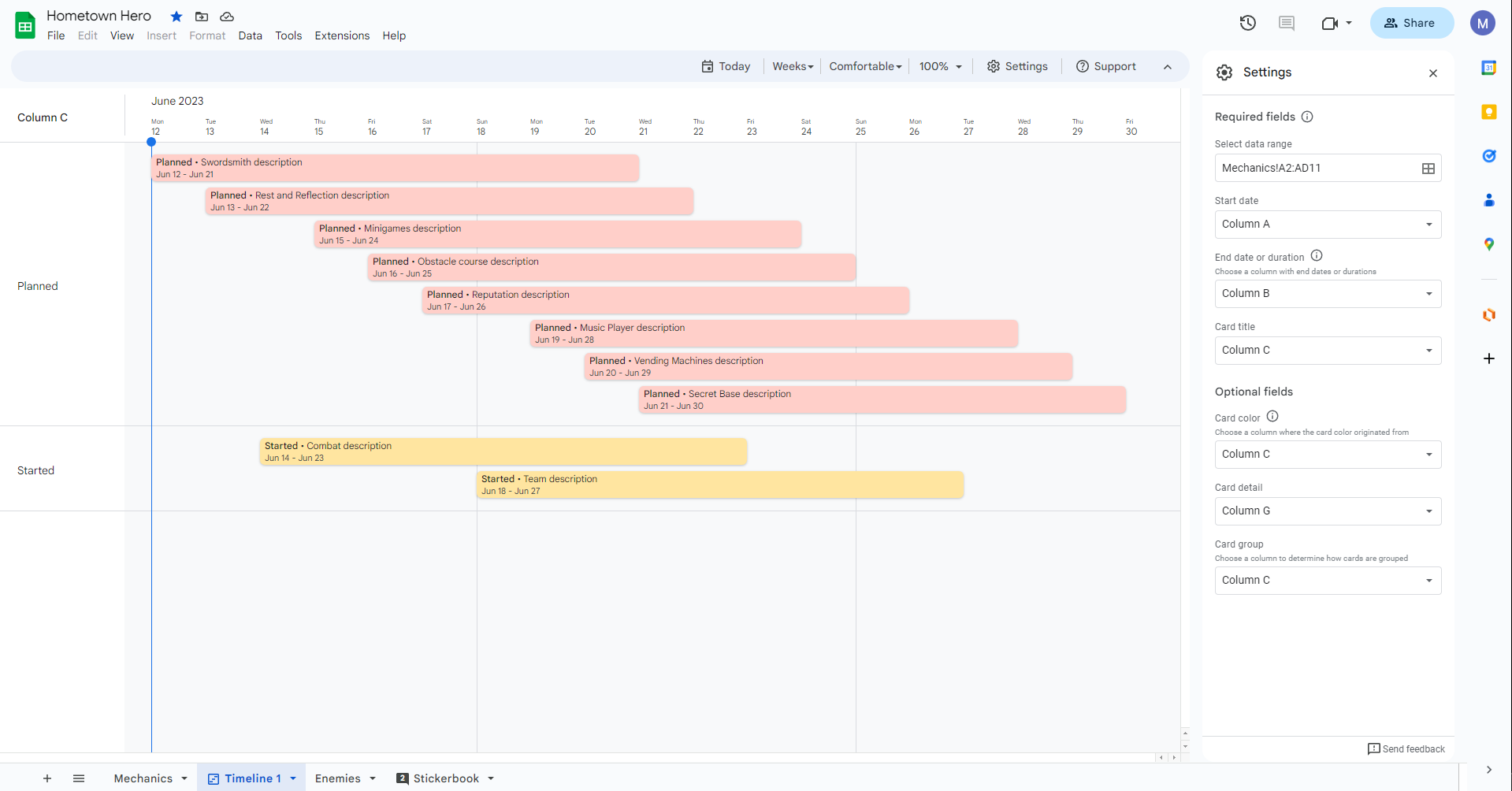Image resolution: width=1512 pixels, height=791 pixels.
Task: Start a Meet video call
Action: (x=1330, y=23)
